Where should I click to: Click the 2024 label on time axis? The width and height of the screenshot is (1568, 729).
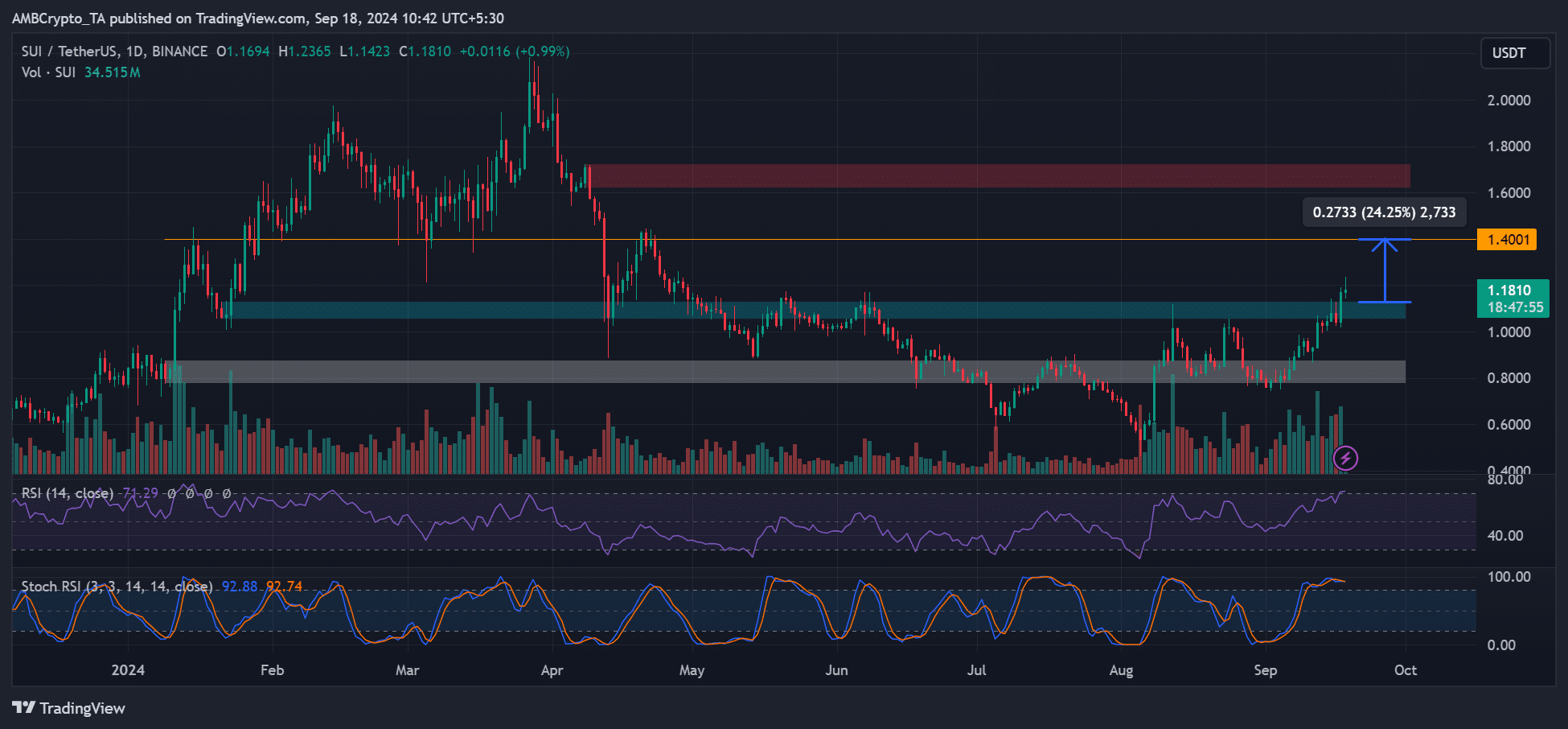[128, 670]
